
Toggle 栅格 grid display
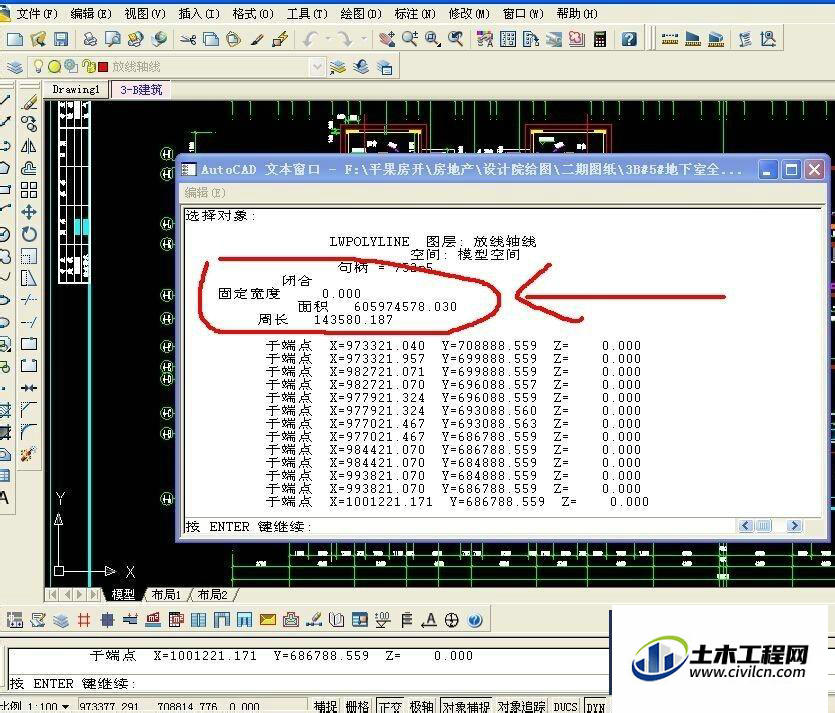357,706
